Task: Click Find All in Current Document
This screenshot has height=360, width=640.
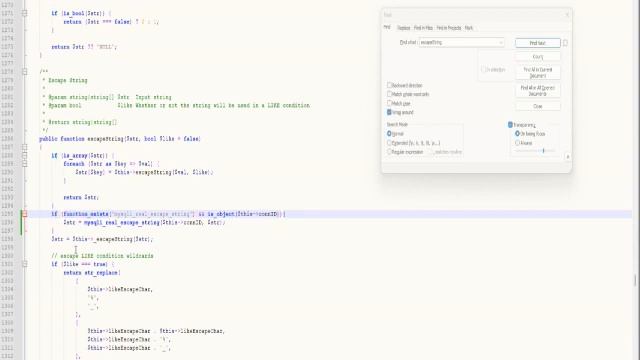Action: click(538, 73)
